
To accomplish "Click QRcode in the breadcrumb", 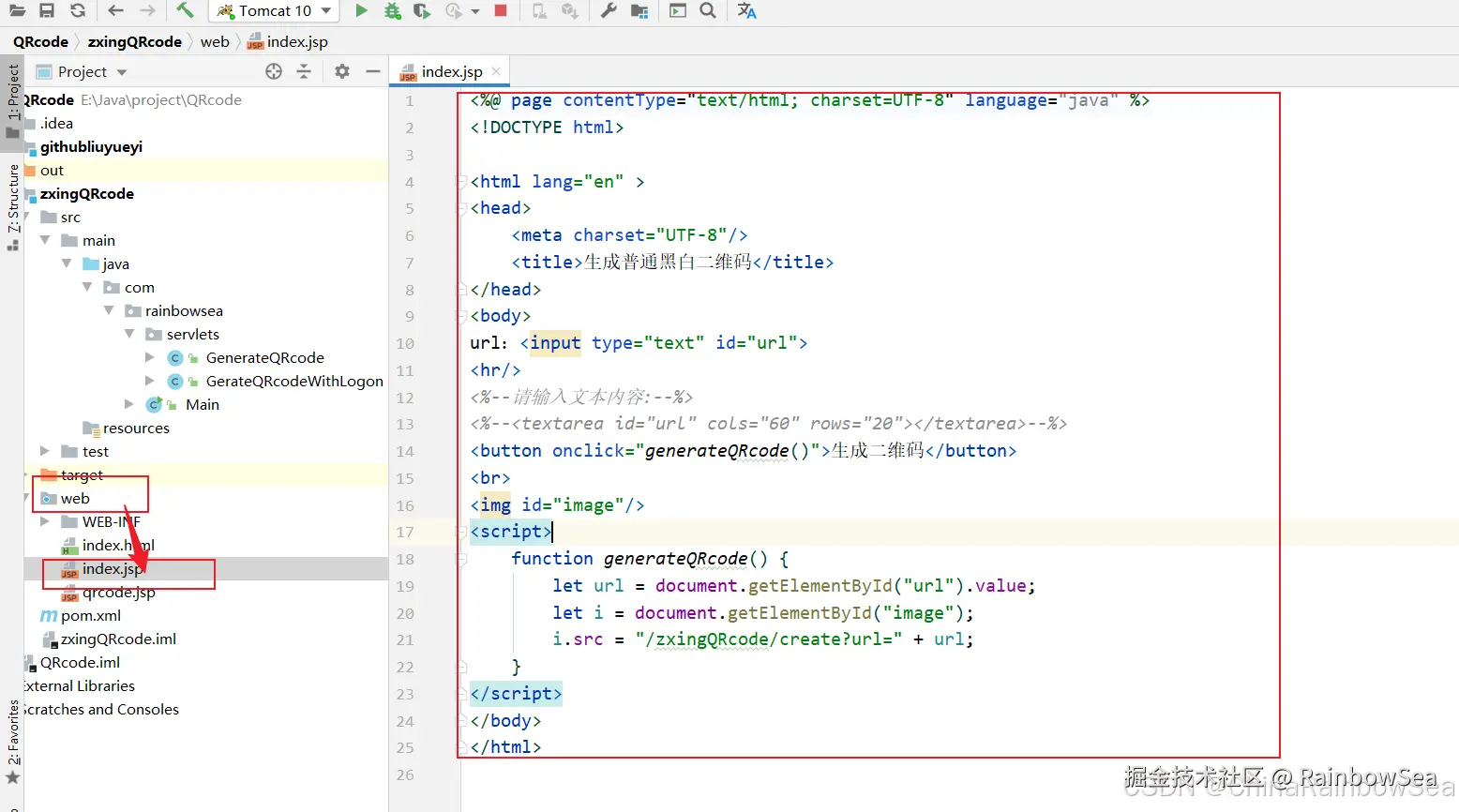I will tap(40, 41).
